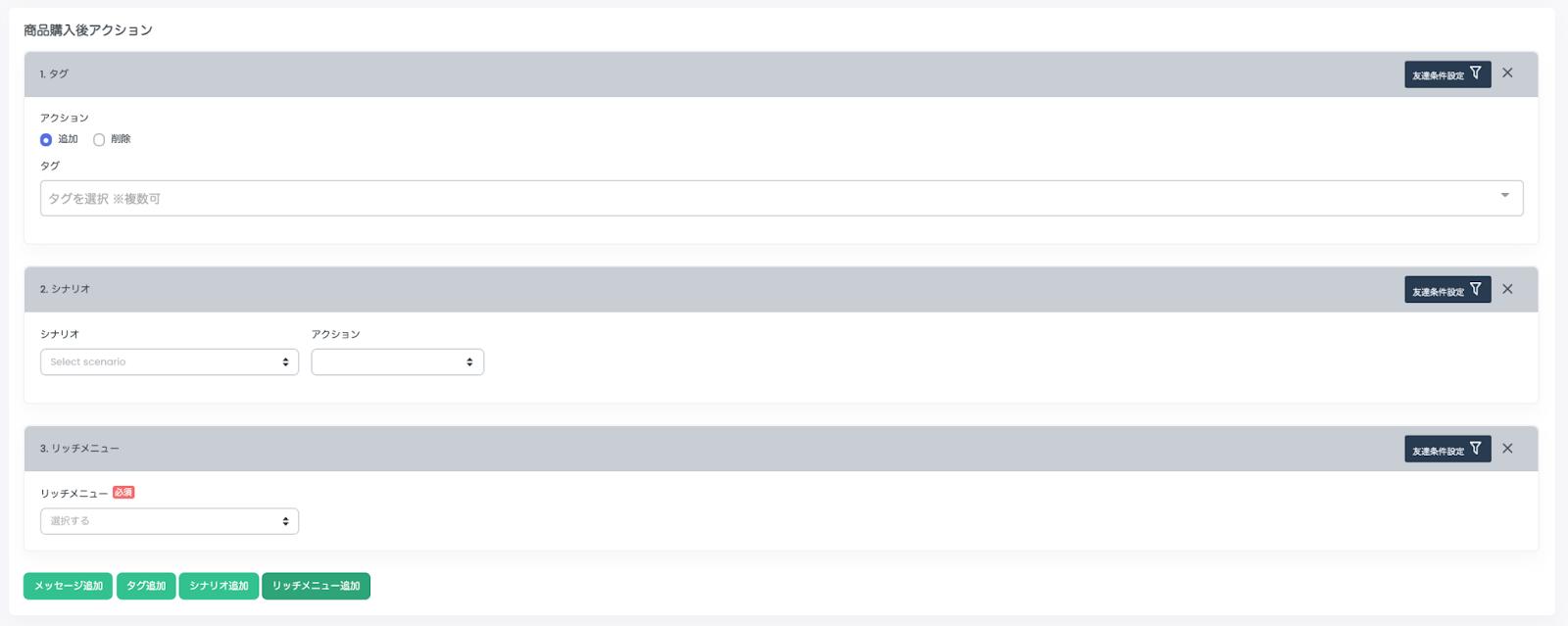The image size is (1568, 626).
Task: Open the Select scenario dropdown
Action: (x=170, y=362)
